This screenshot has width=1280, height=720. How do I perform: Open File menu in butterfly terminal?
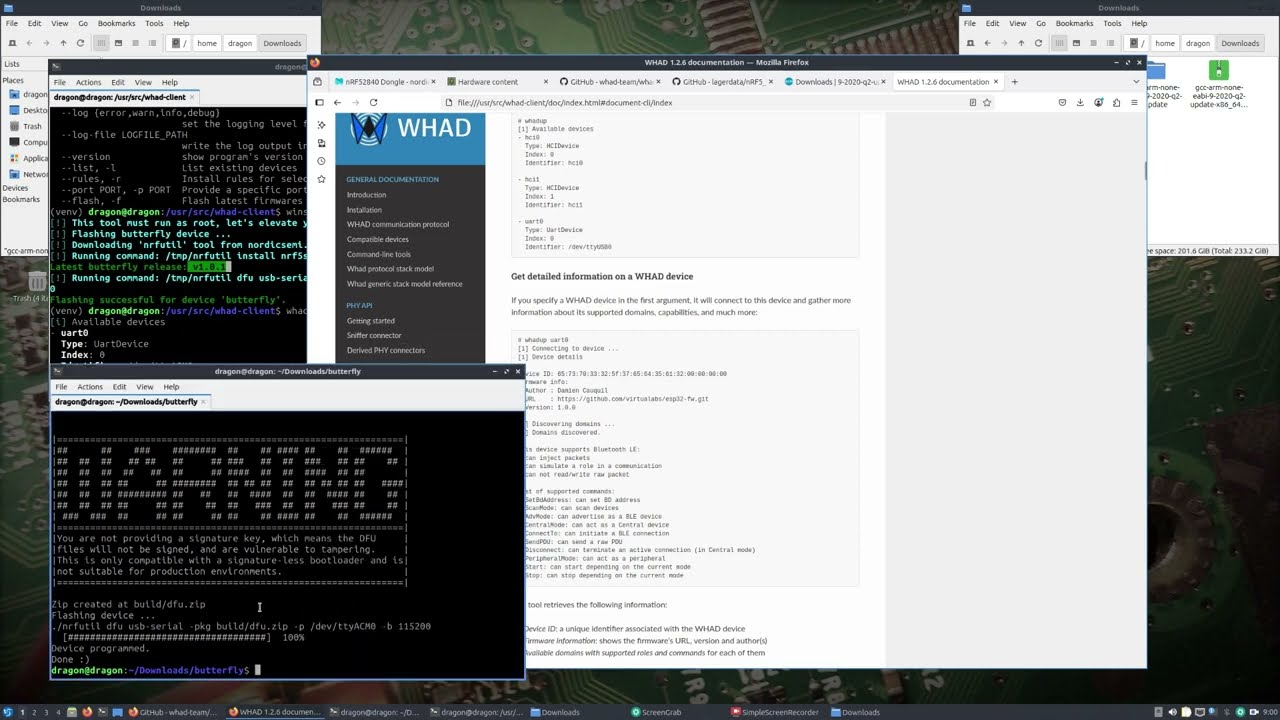[x=61, y=387]
